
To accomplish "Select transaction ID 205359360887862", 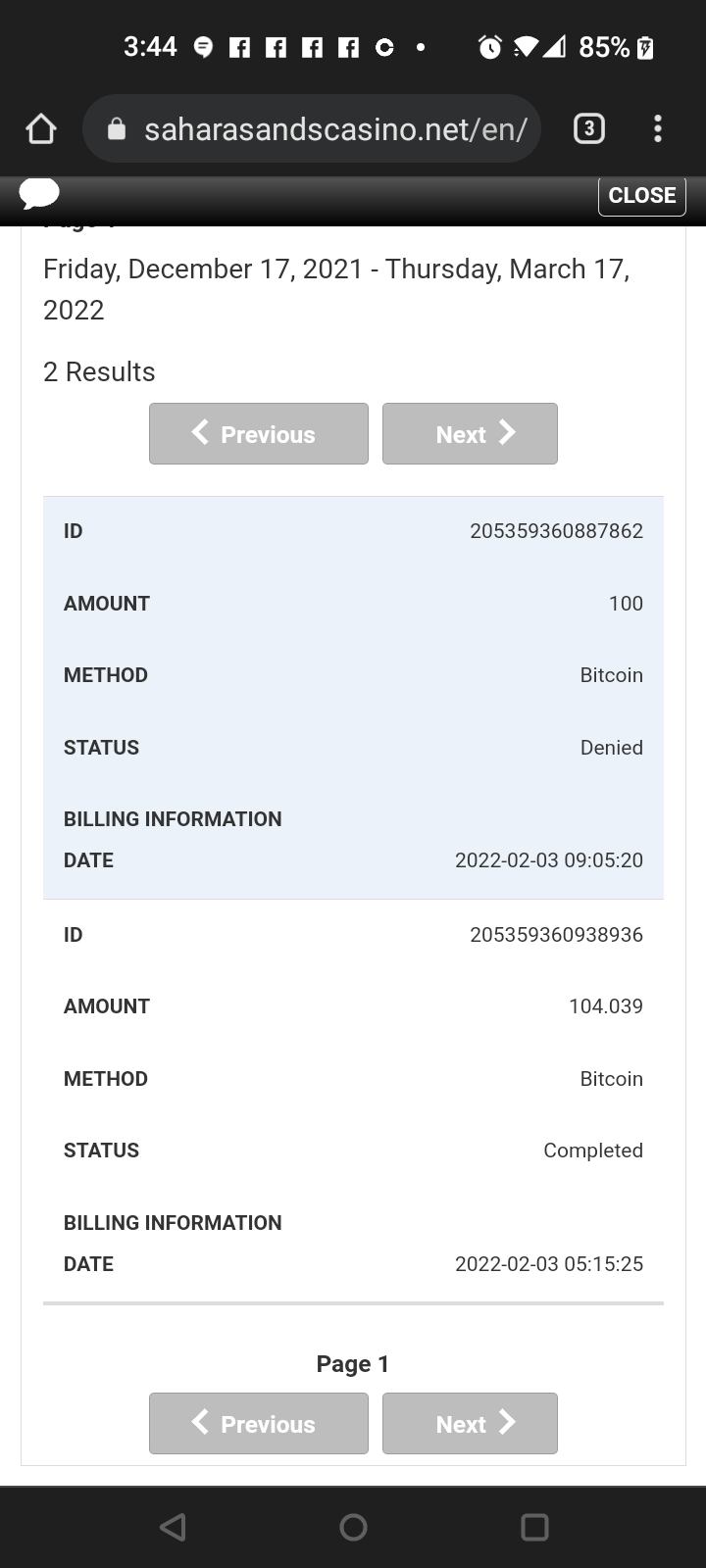I will point(556,531).
